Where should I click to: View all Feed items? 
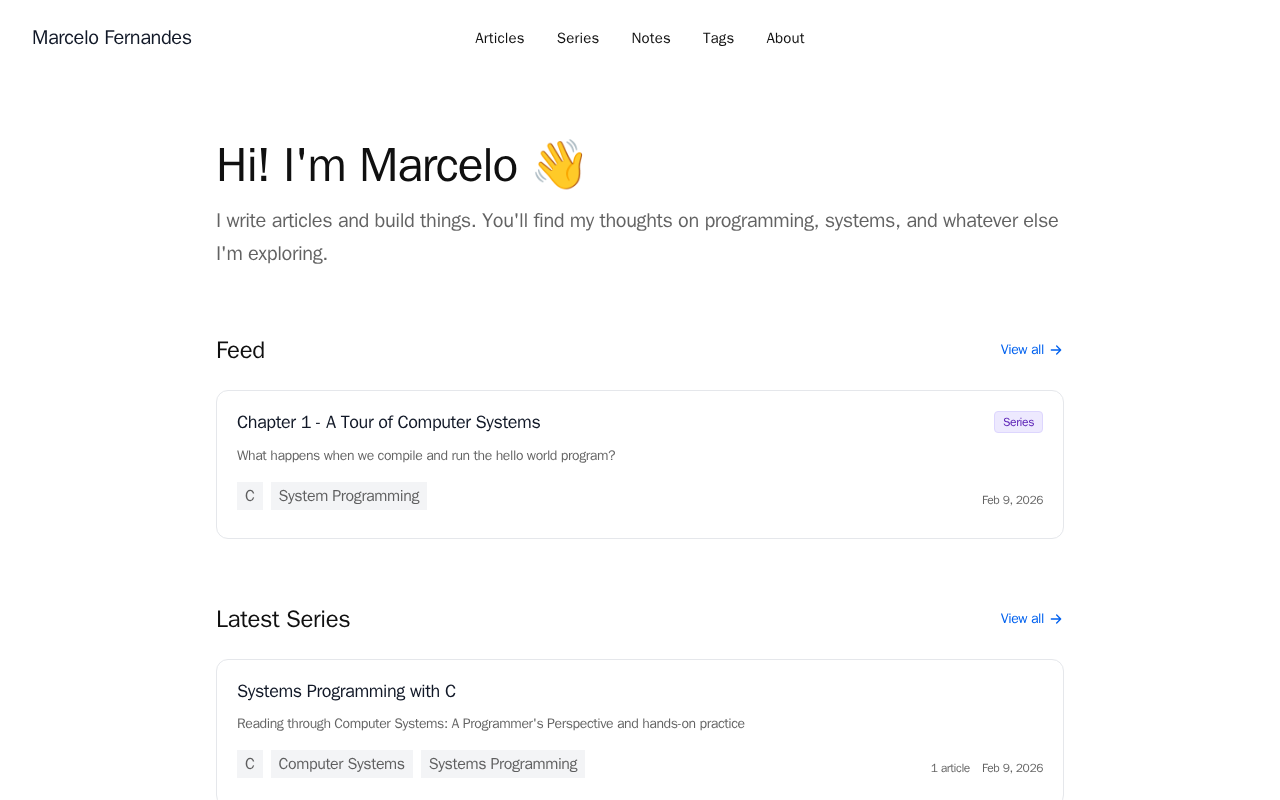tap(1022, 350)
